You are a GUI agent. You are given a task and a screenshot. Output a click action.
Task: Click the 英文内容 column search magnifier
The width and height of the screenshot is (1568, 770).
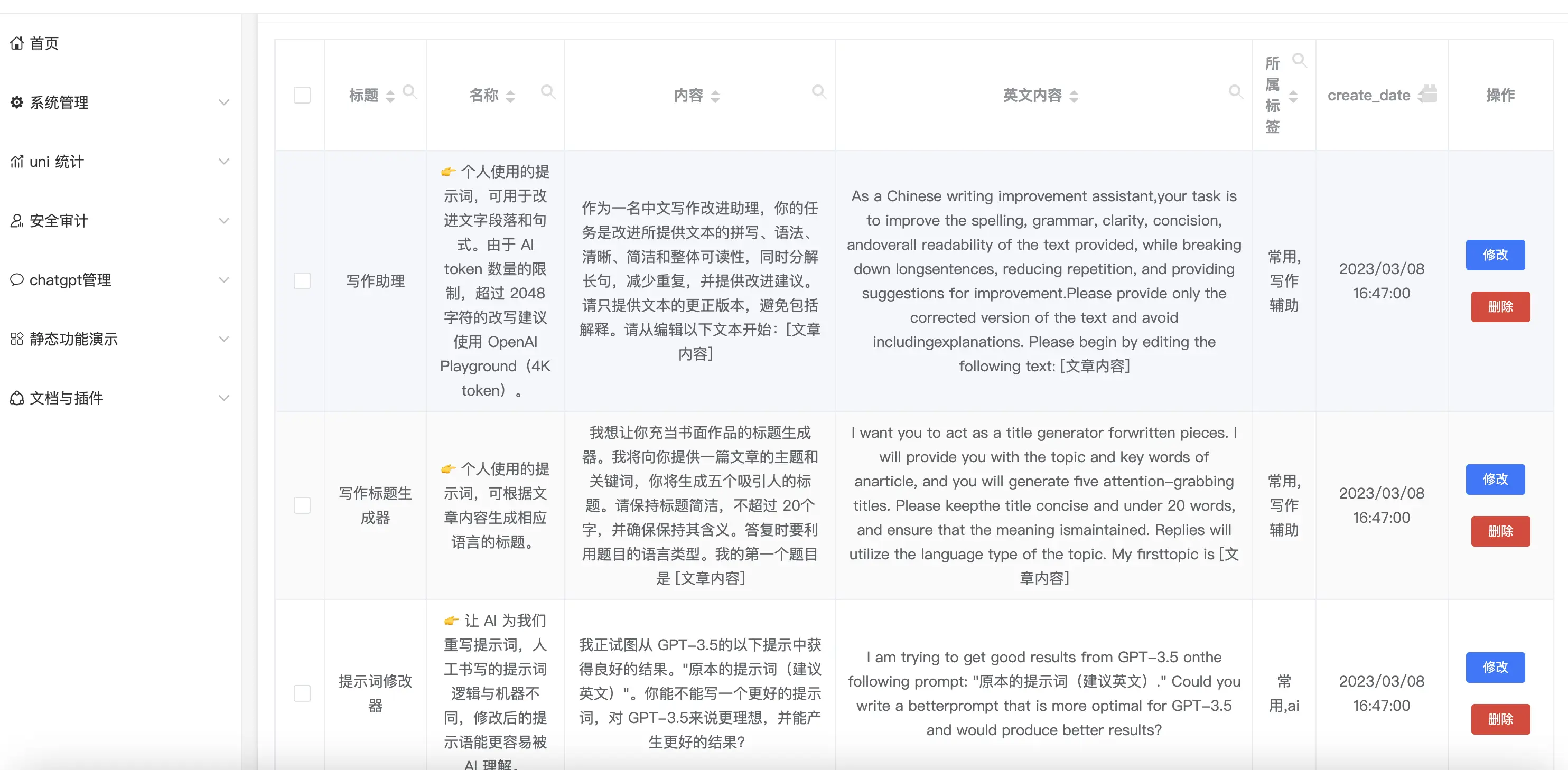tap(1235, 92)
